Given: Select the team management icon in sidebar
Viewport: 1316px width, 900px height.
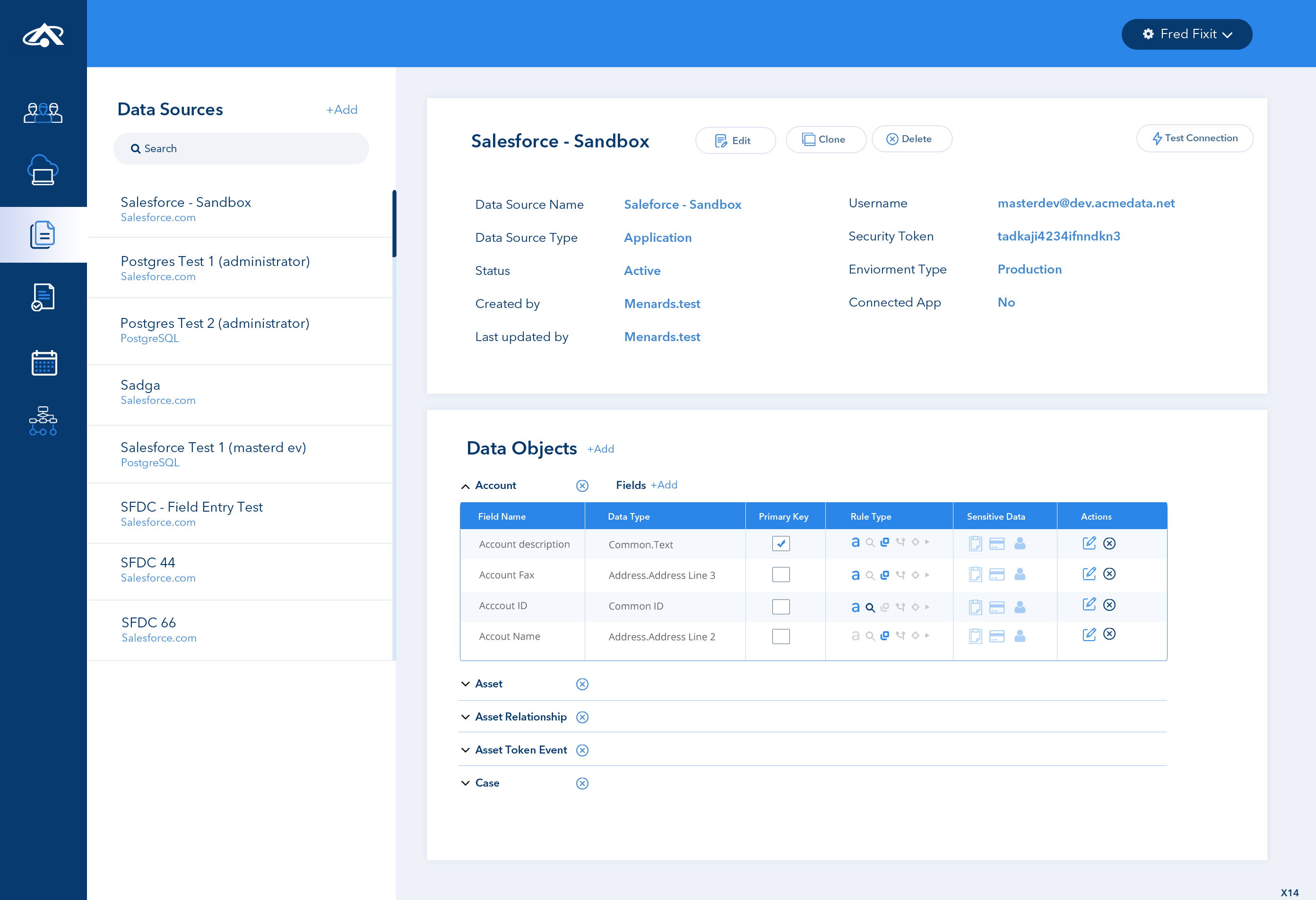Looking at the screenshot, I should (43, 112).
